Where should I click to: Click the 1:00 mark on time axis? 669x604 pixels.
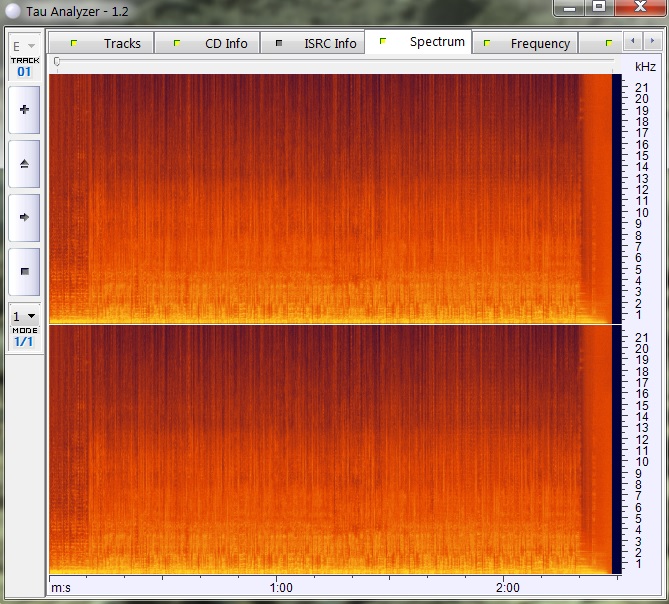point(281,587)
